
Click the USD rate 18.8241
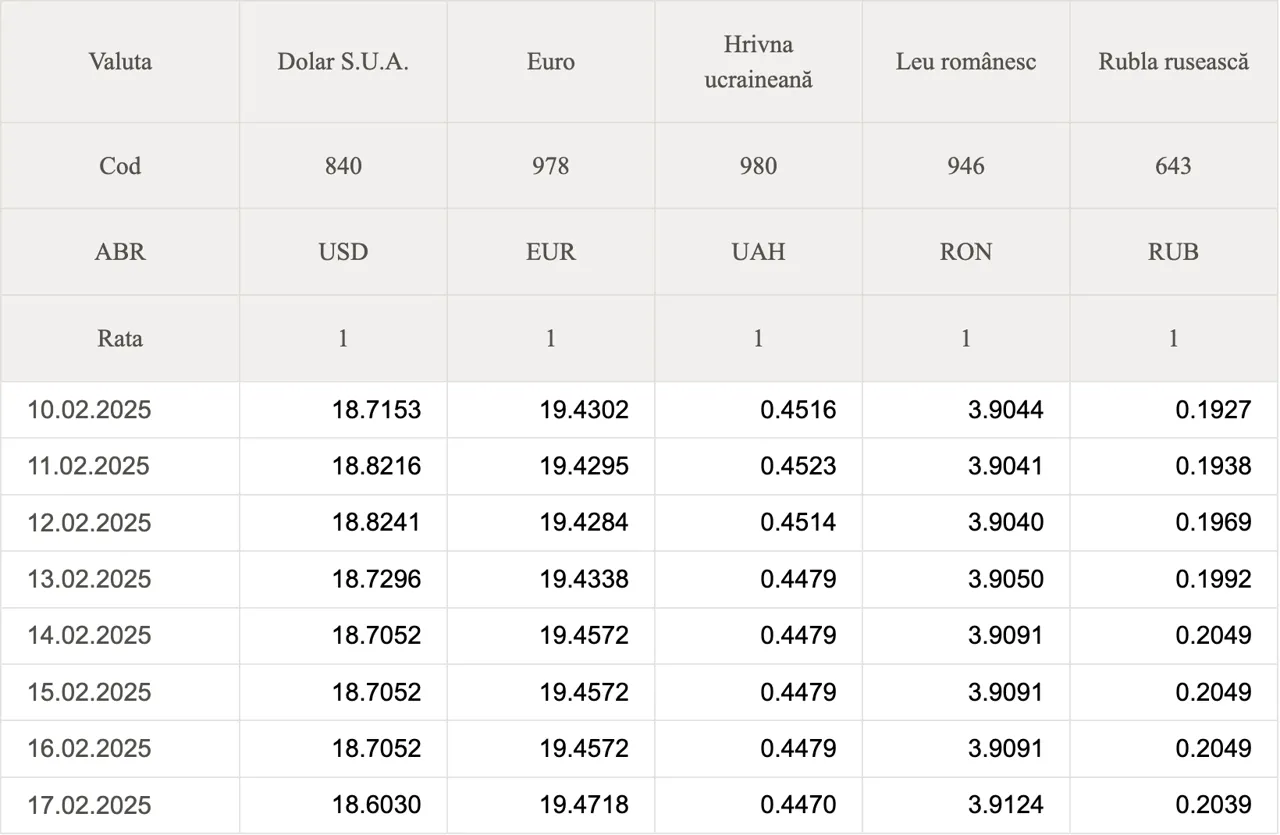(377, 523)
